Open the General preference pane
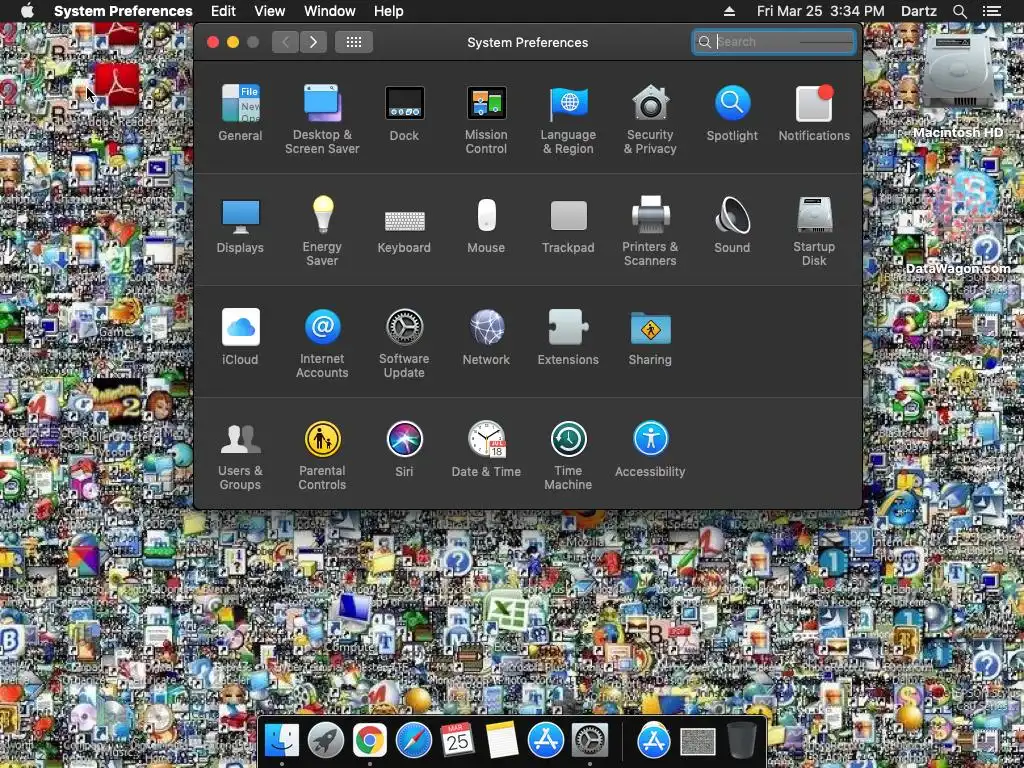 click(x=240, y=113)
